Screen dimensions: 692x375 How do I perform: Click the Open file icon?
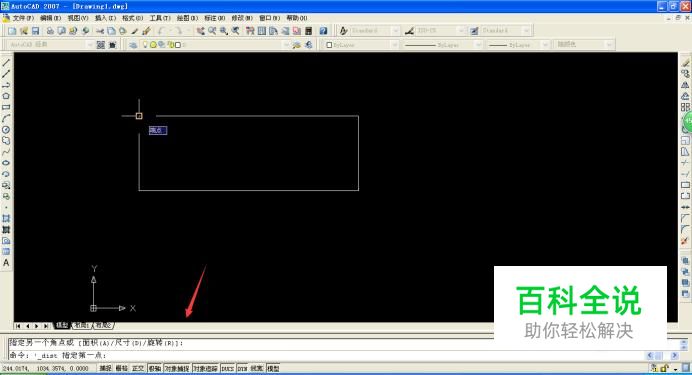[x=24, y=31]
